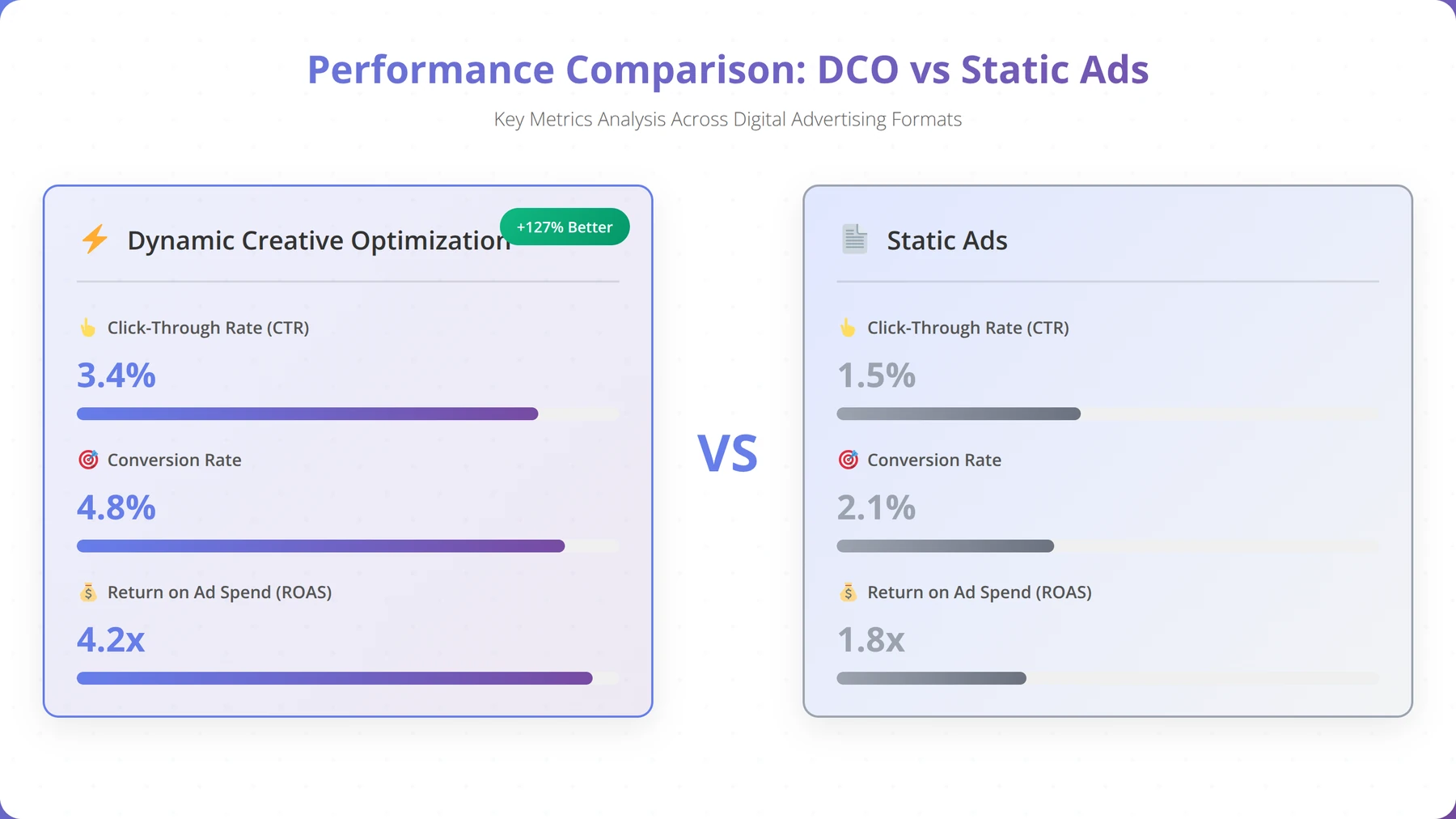Click the green +127% Better badge
1456x819 pixels.
point(565,227)
